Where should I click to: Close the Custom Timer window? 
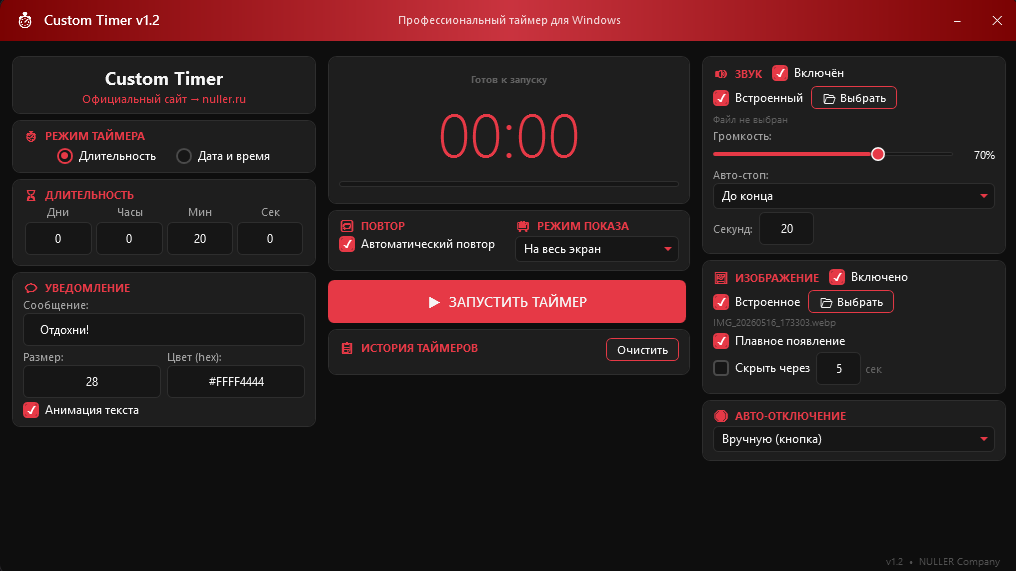pos(997,21)
